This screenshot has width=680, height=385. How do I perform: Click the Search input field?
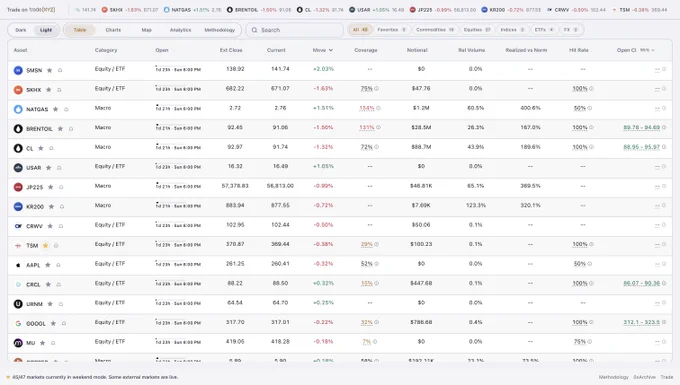pos(295,30)
